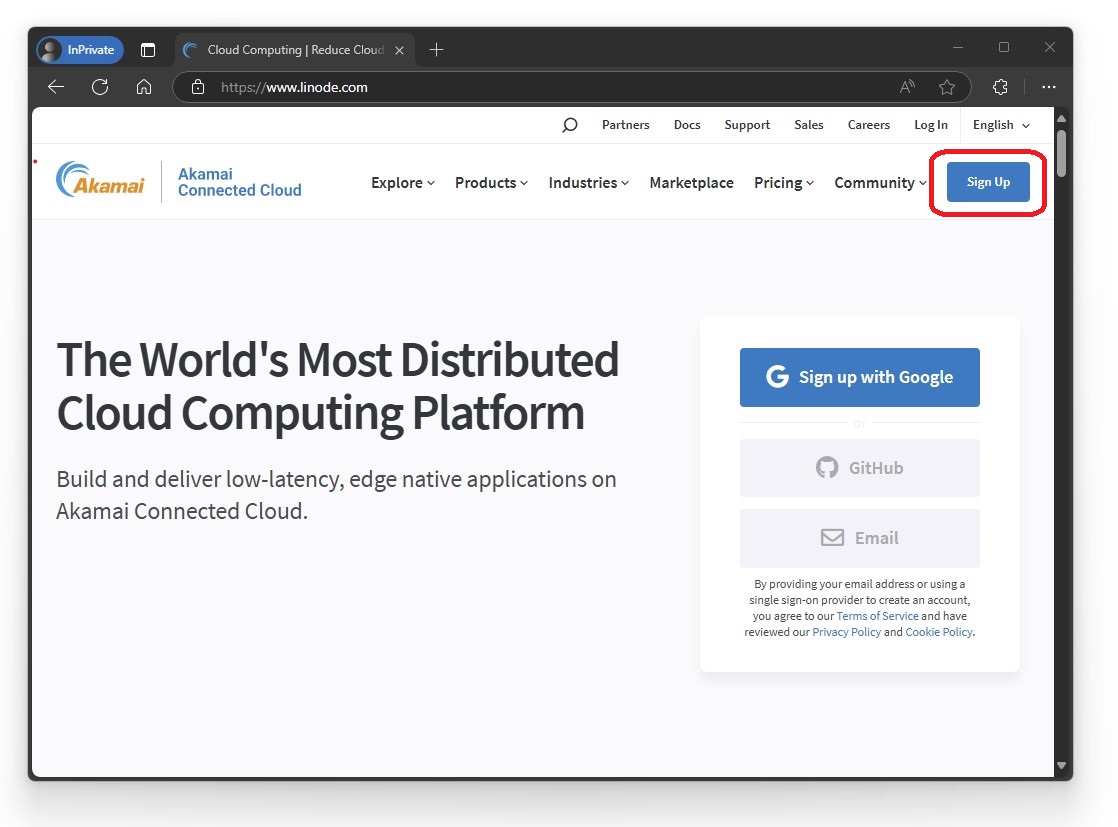Close the Cloud Computing browser tab

point(399,51)
